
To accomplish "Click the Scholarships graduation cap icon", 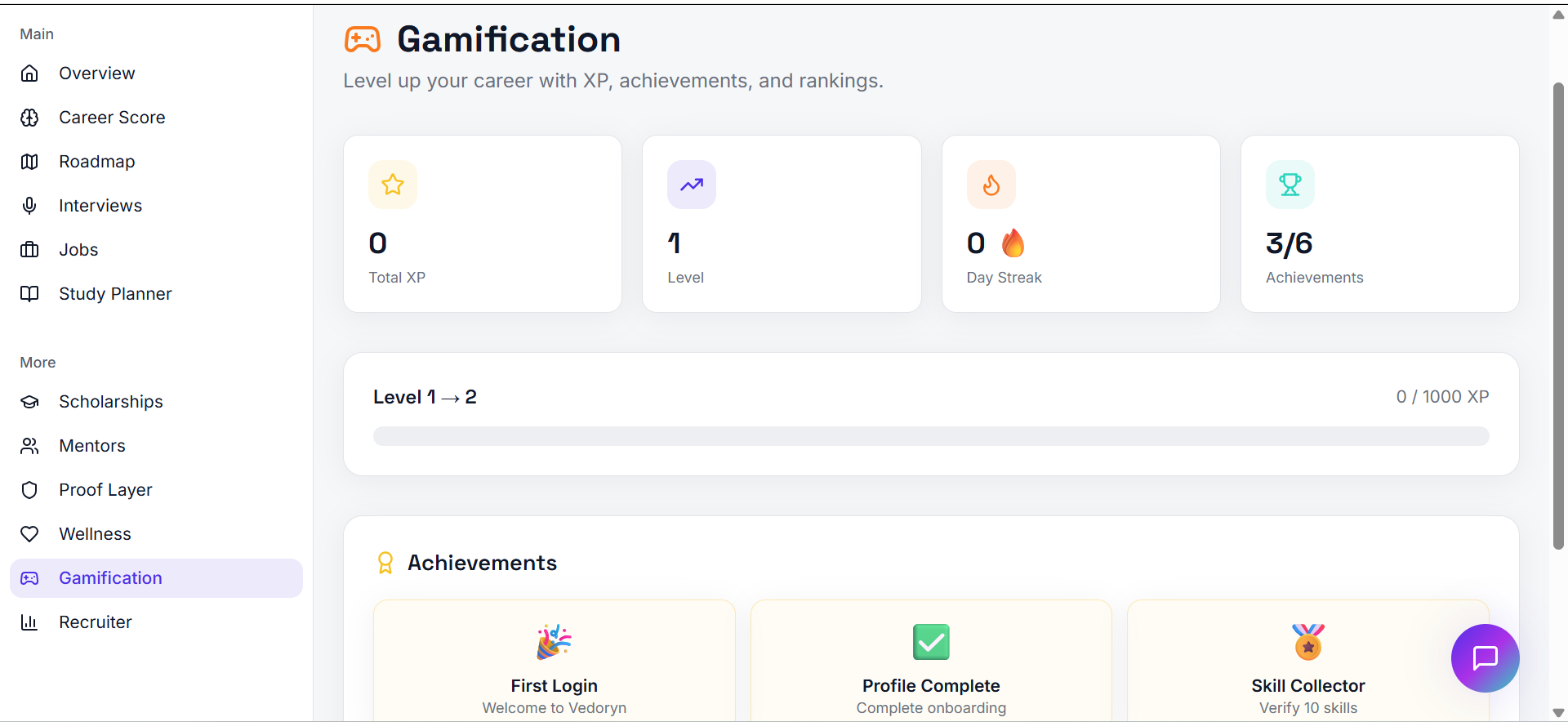I will pos(29,402).
